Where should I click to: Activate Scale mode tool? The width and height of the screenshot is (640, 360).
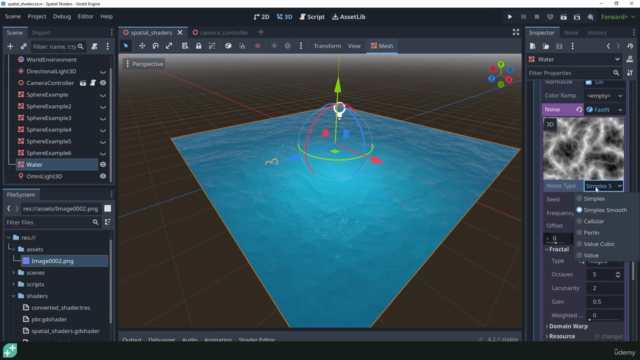(x=169, y=46)
